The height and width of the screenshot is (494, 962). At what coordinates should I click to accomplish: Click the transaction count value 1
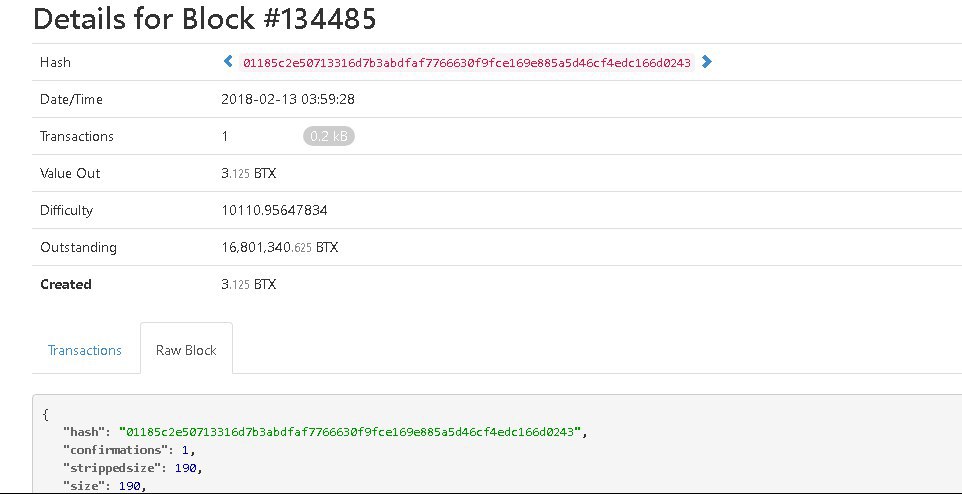225,136
